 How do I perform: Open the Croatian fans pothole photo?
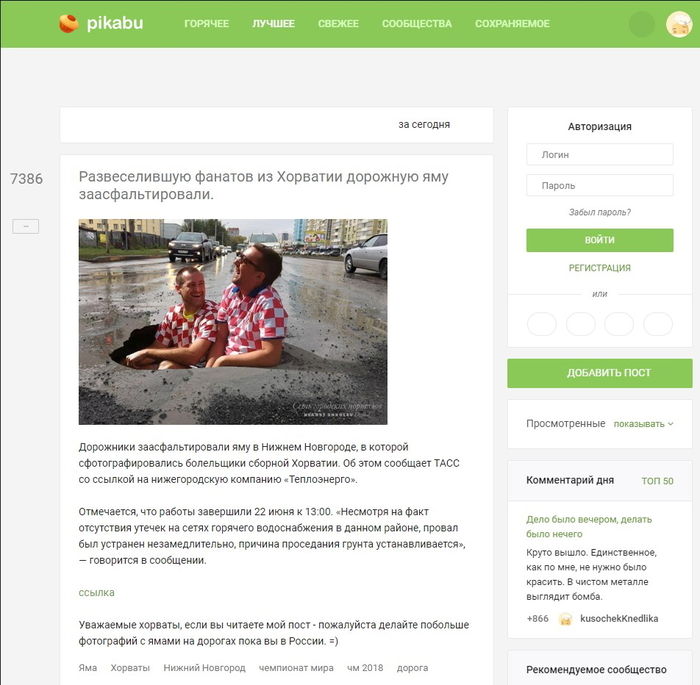tap(233, 322)
